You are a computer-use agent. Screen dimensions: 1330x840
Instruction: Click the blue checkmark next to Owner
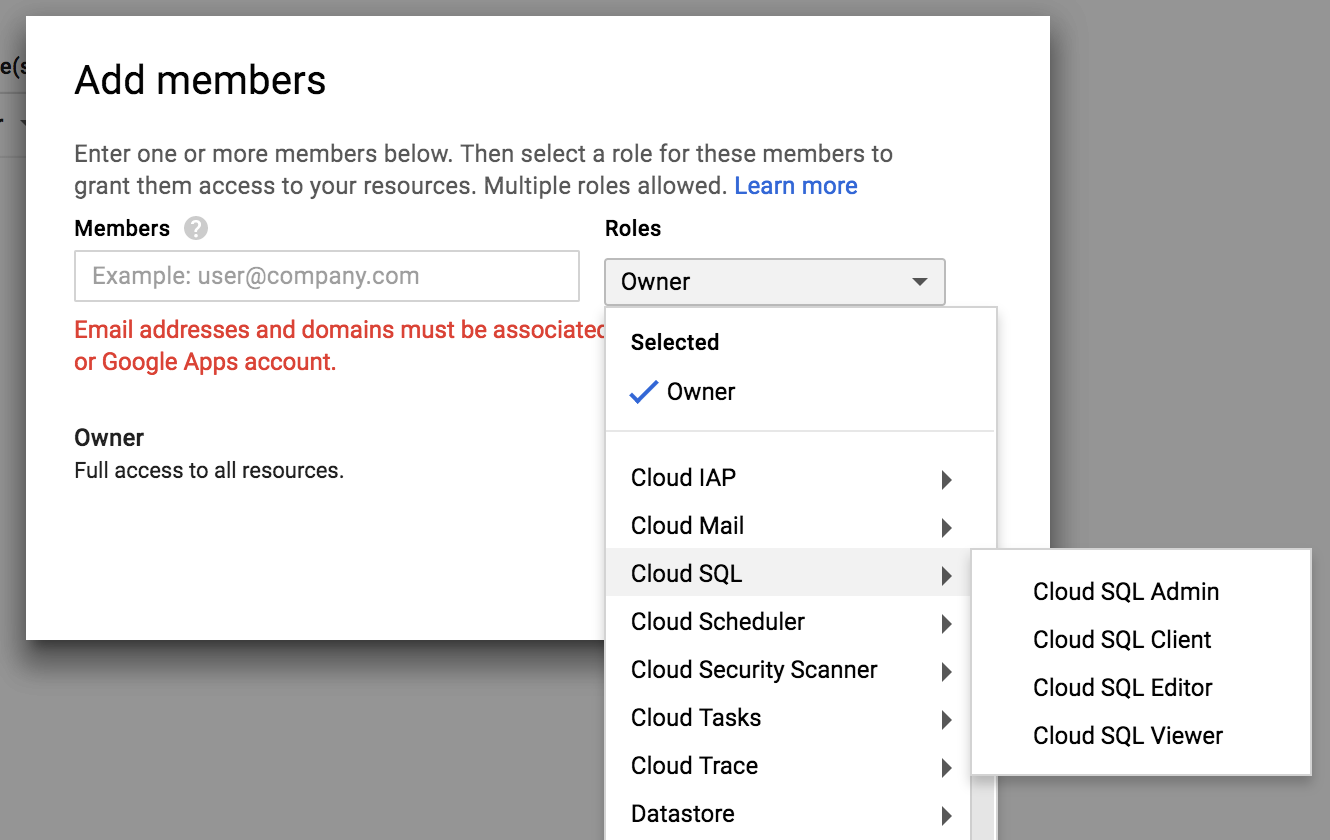(x=643, y=392)
